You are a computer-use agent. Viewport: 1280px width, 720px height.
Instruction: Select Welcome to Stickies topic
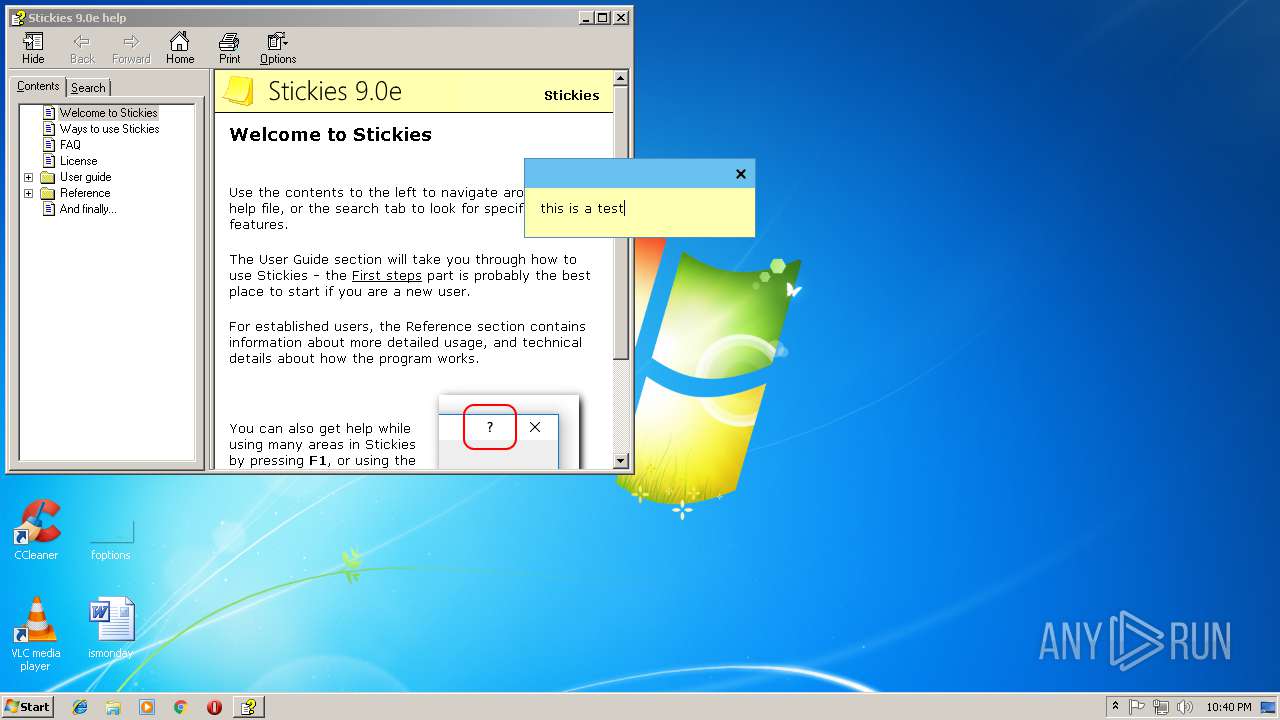point(108,113)
